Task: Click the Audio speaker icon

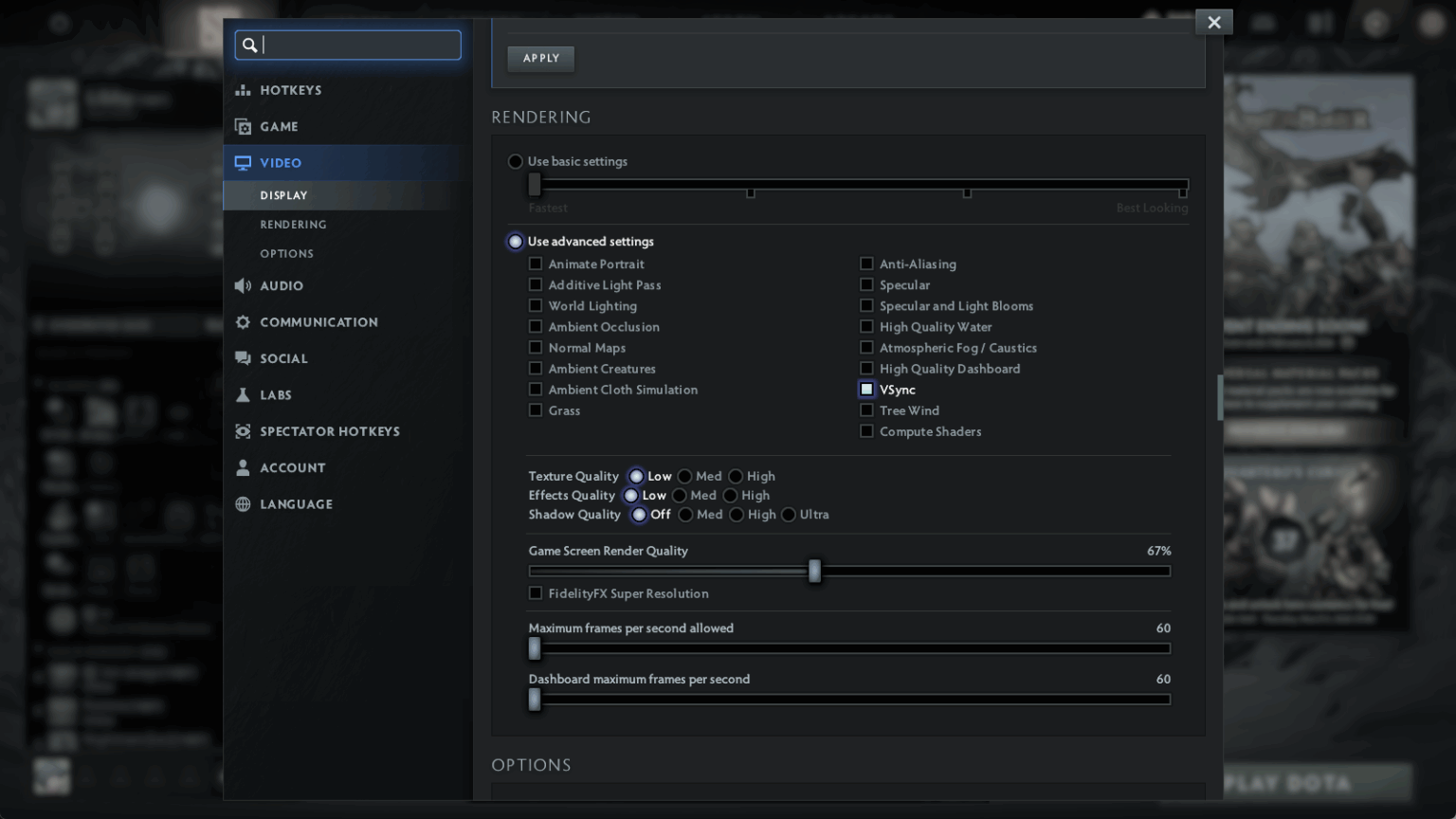Action: pyautogui.click(x=243, y=285)
